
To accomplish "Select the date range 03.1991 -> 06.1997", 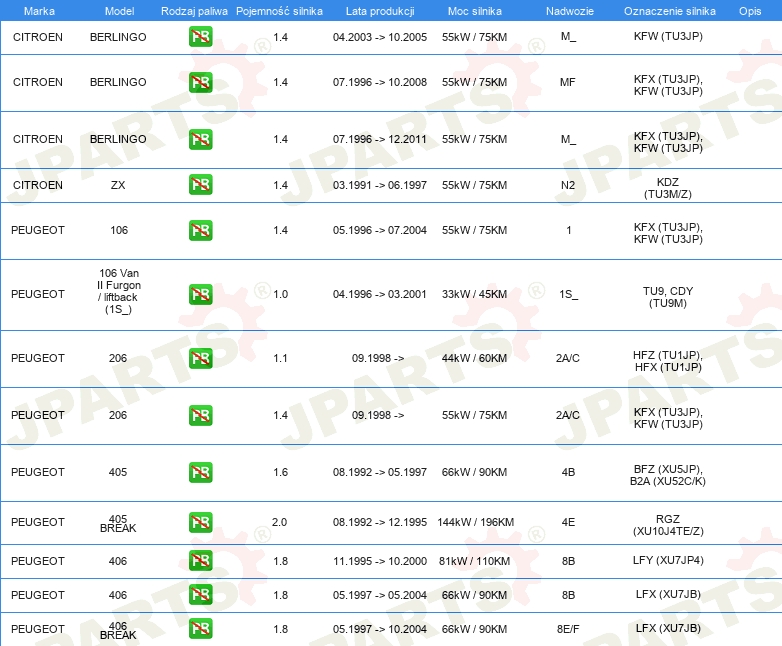I will click(x=380, y=185).
